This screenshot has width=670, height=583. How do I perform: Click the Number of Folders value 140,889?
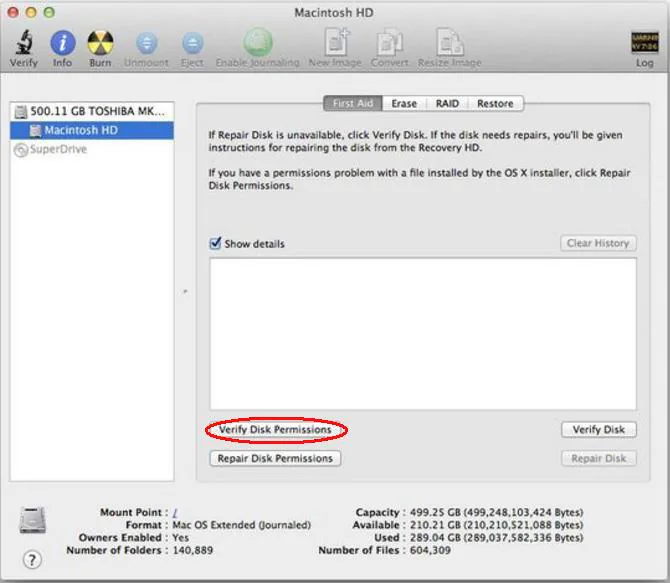[x=193, y=550]
